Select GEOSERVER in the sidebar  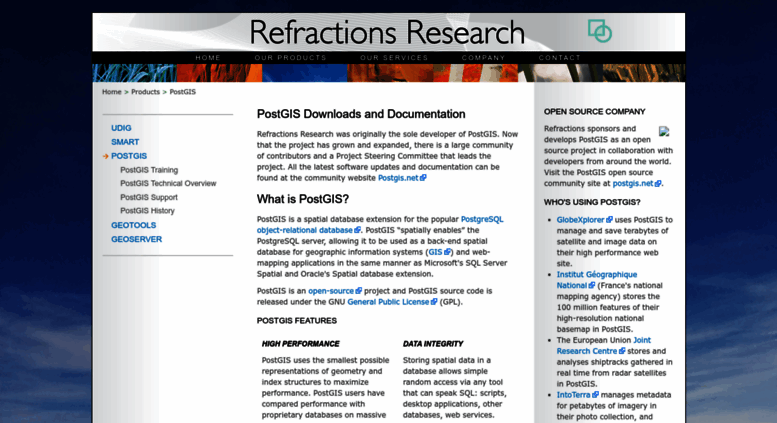[x=136, y=239]
